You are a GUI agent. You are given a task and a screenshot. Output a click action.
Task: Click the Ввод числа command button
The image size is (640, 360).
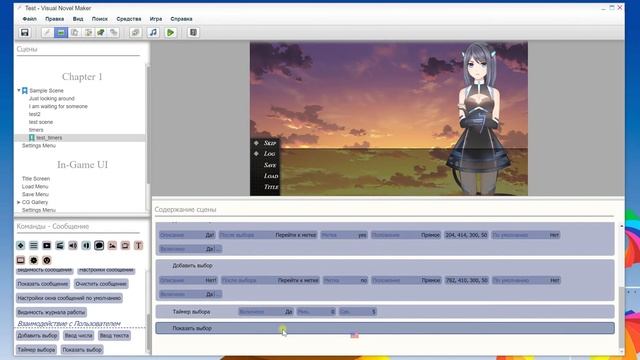pyautogui.click(x=78, y=336)
